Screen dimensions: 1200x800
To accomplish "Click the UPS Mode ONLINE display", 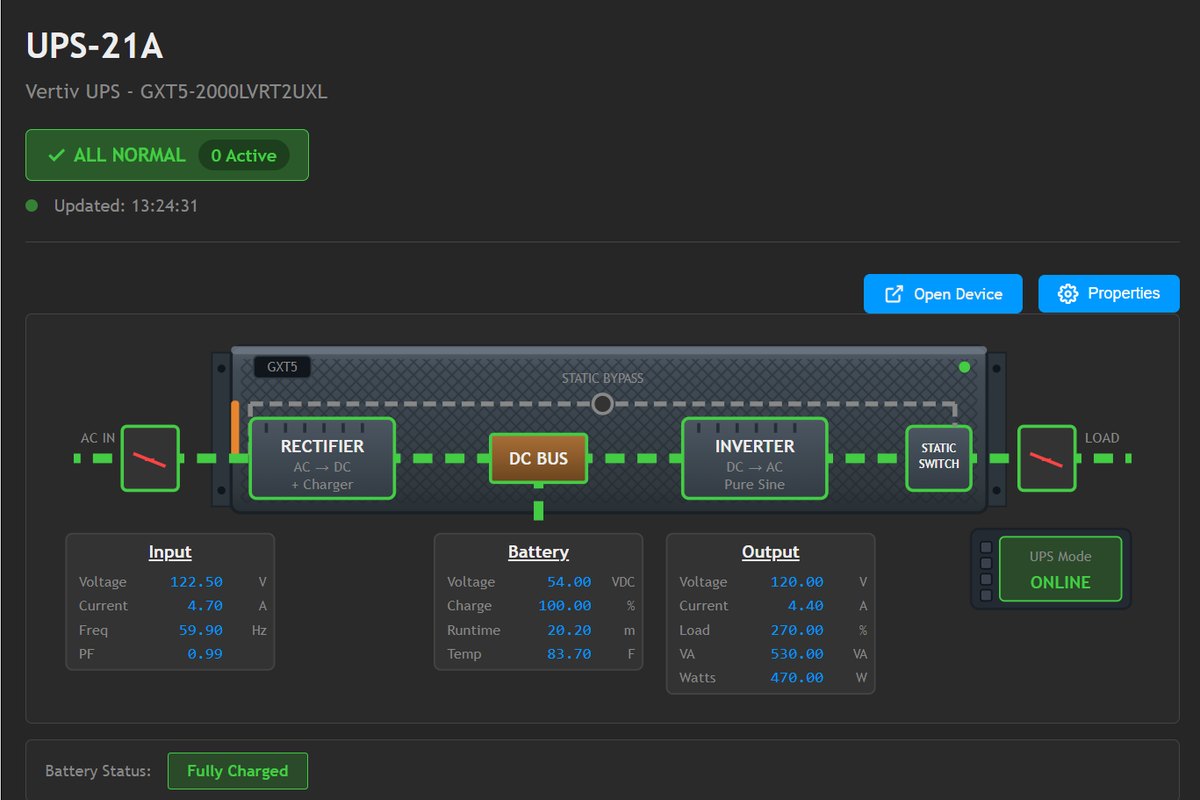I will (1061, 570).
